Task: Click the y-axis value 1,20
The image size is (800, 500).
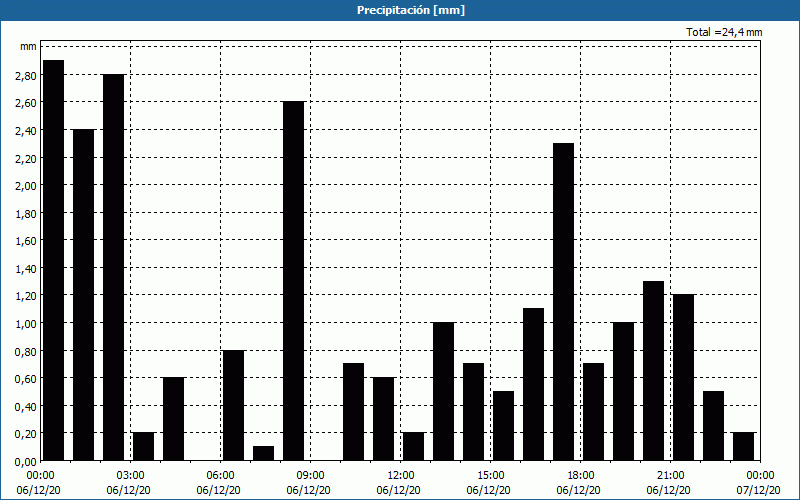Action: [x=26, y=296]
